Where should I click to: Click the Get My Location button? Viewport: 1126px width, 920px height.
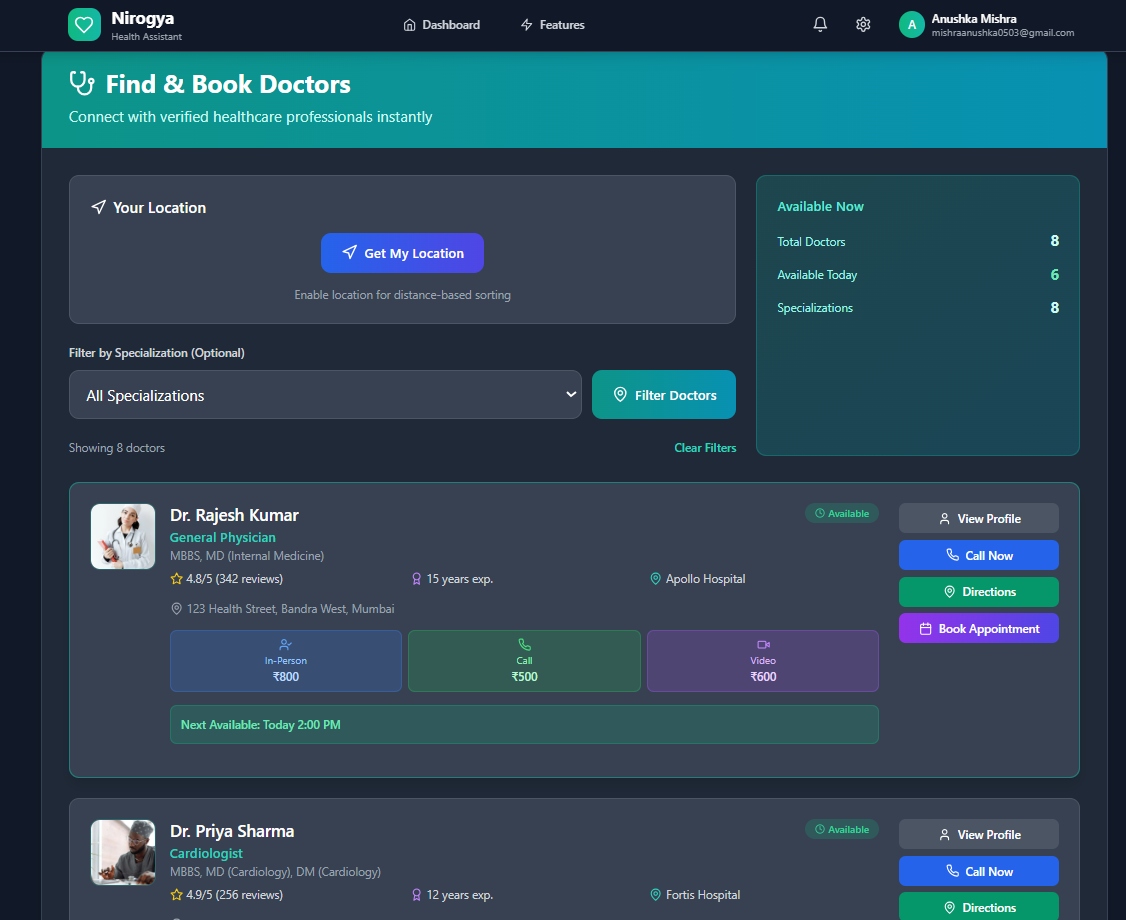(402, 253)
